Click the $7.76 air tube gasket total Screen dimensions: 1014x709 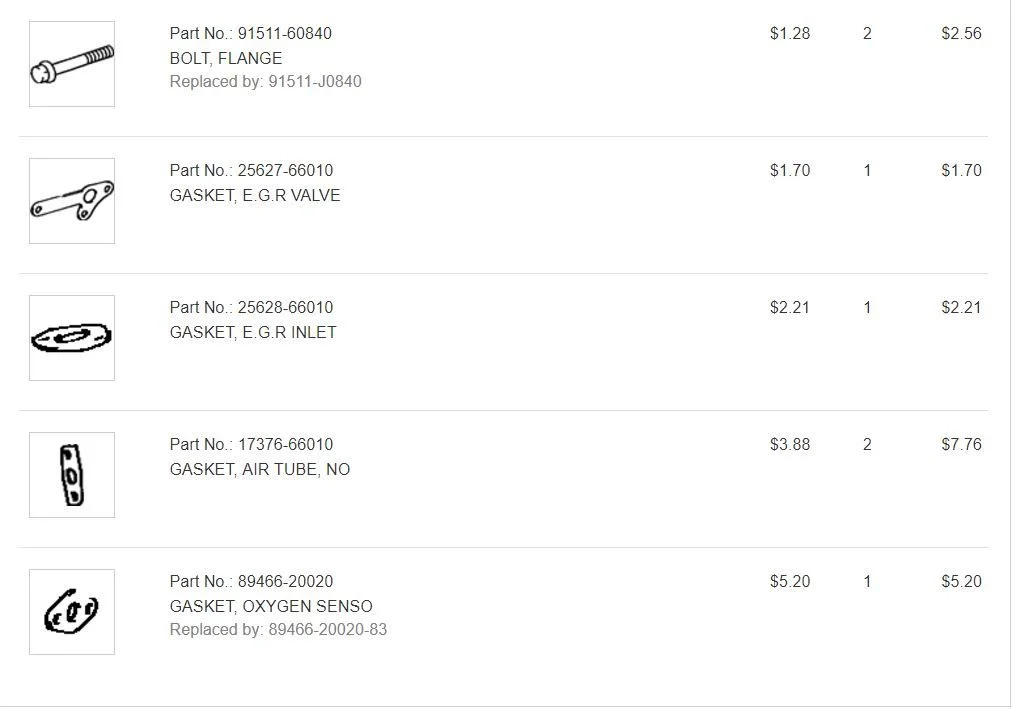coord(961,444)
